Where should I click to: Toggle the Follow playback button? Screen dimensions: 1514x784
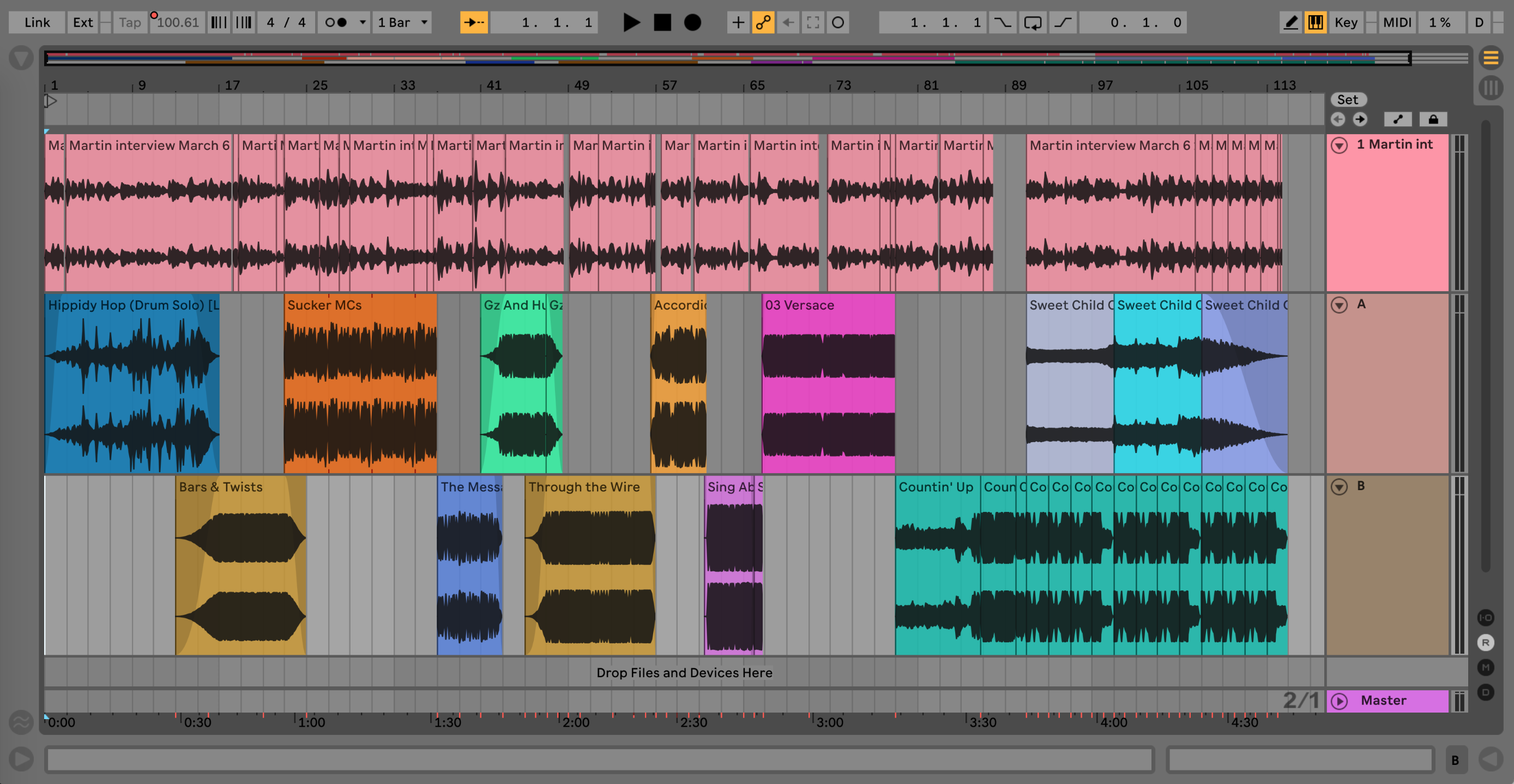tap(474, 22)
